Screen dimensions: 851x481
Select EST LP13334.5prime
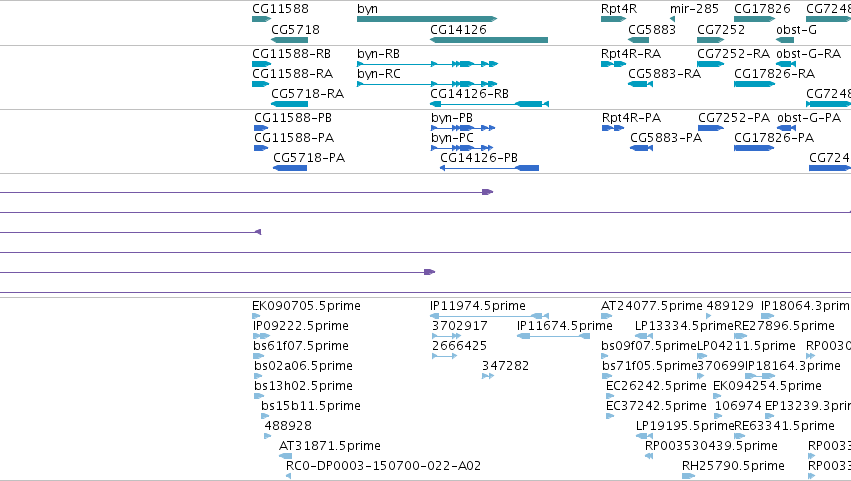[684, 326]
